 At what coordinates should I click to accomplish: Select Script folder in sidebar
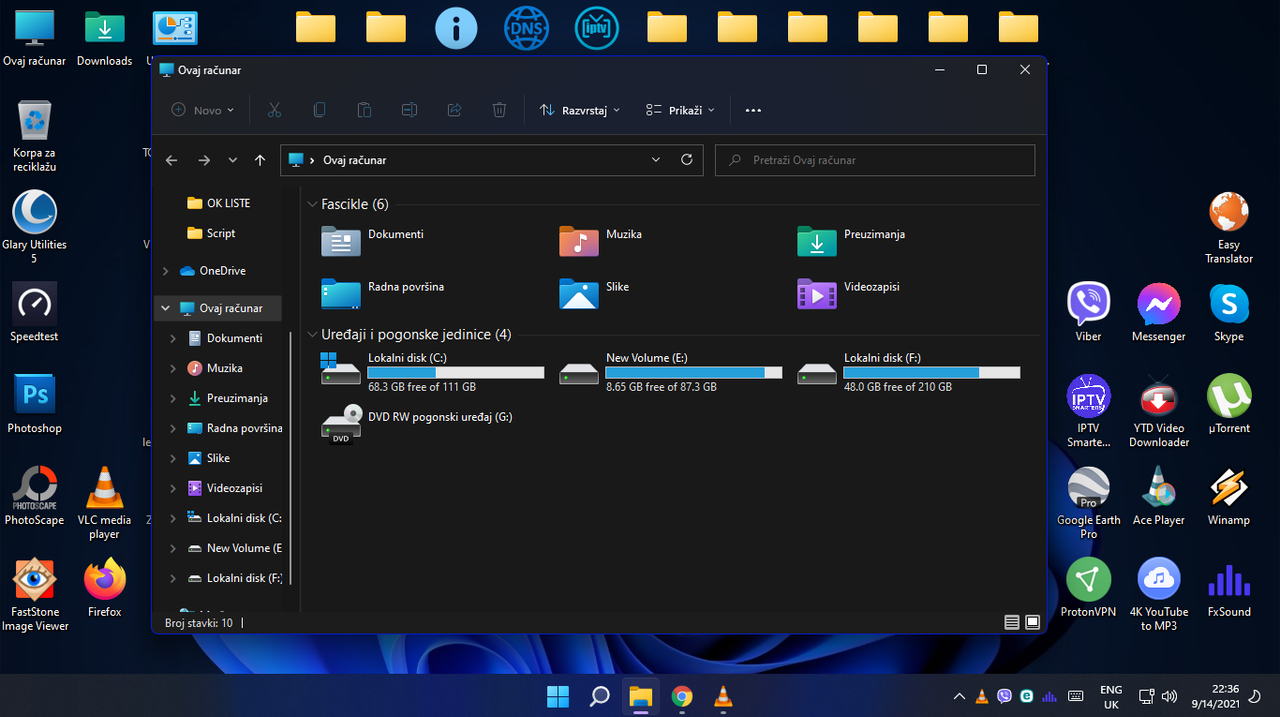pos(211,233)
